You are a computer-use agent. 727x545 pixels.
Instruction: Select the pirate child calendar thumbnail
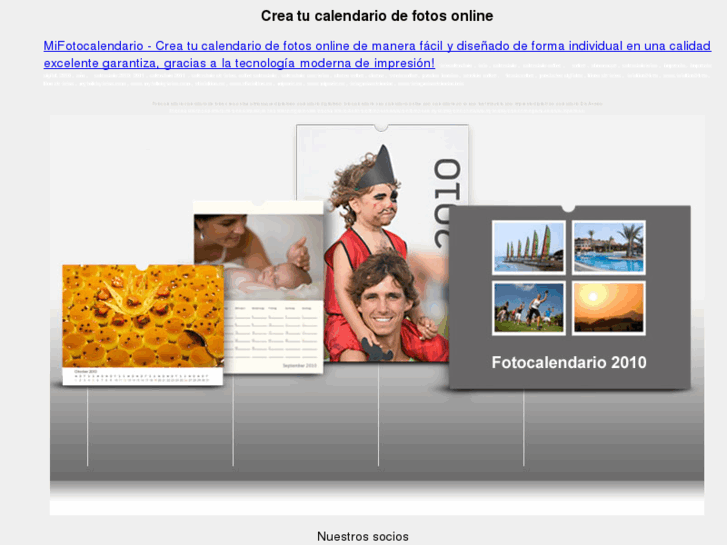382,244
